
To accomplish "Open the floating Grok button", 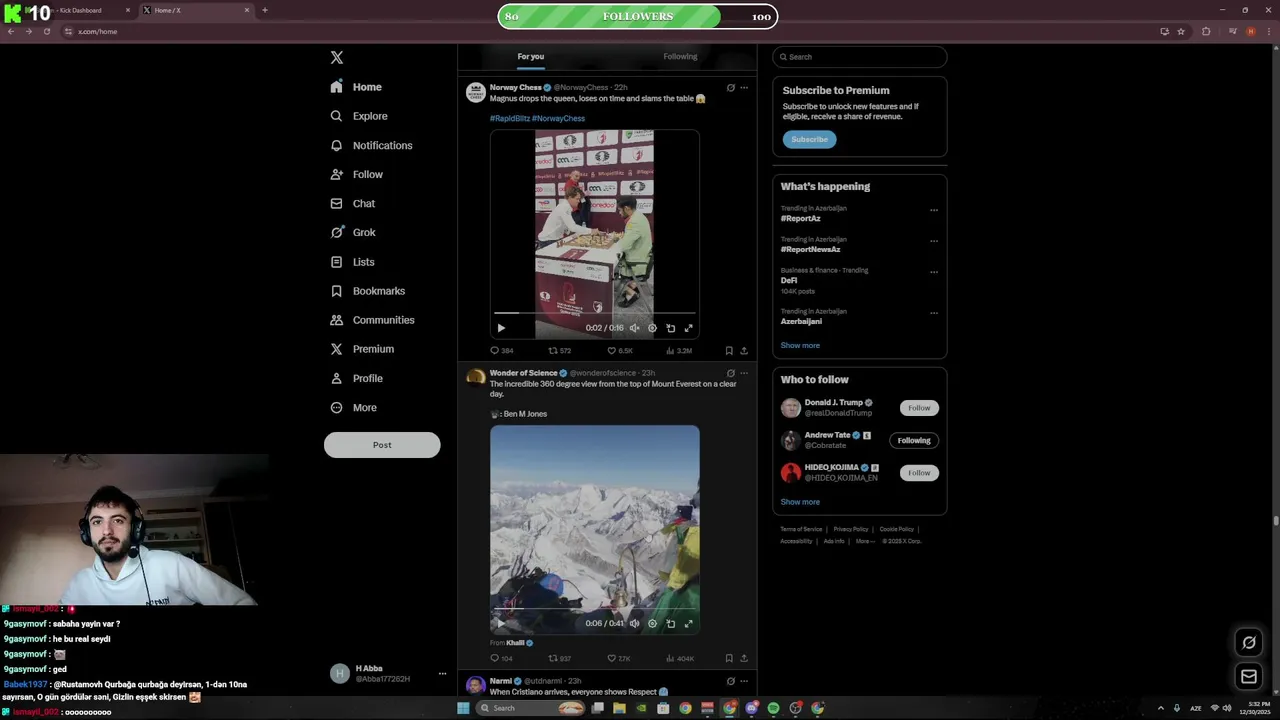I will (x=1249, y=642).
